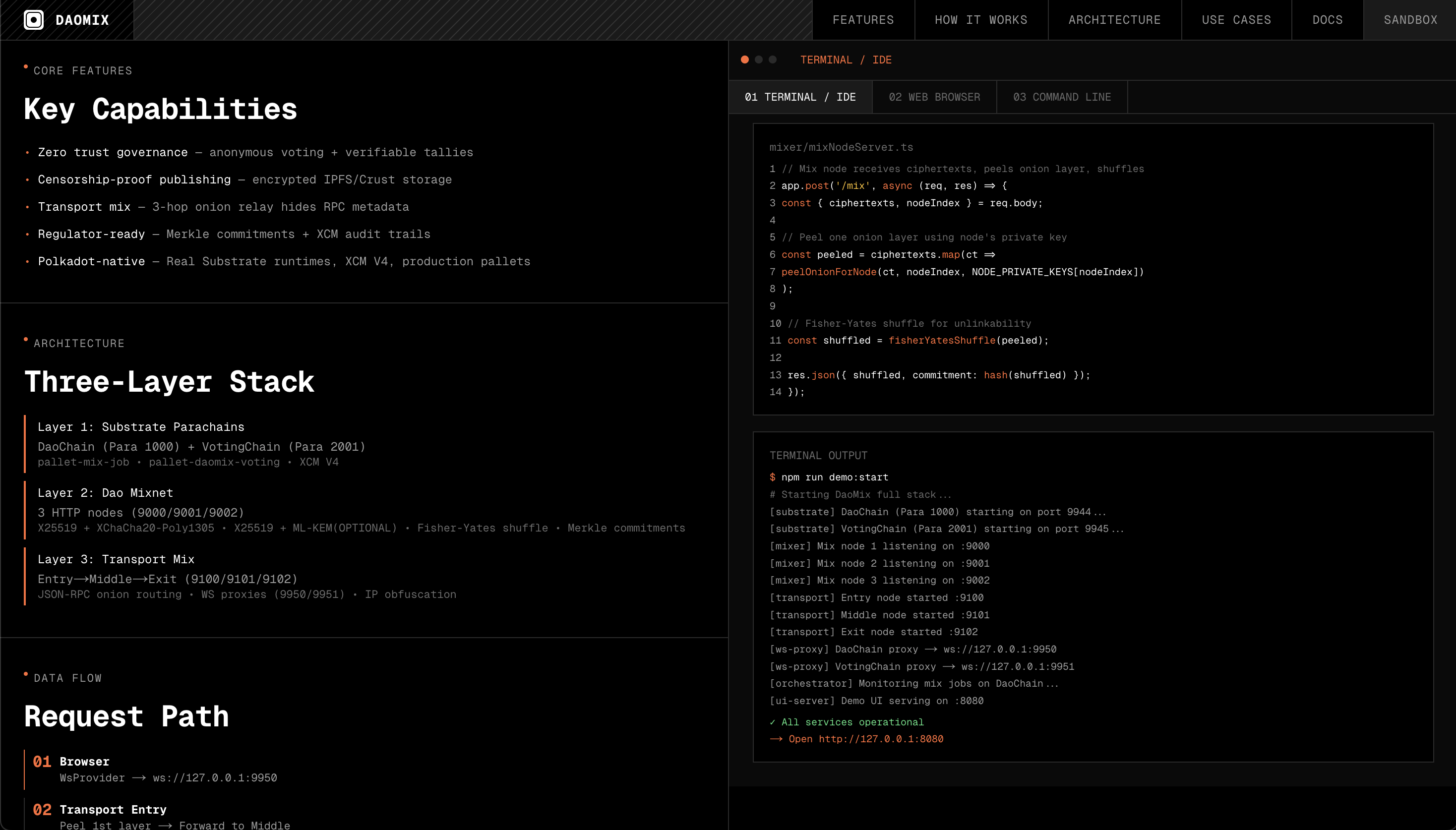Click Layer 2: Dao Mixnet entry

click(x=105, y=493)
